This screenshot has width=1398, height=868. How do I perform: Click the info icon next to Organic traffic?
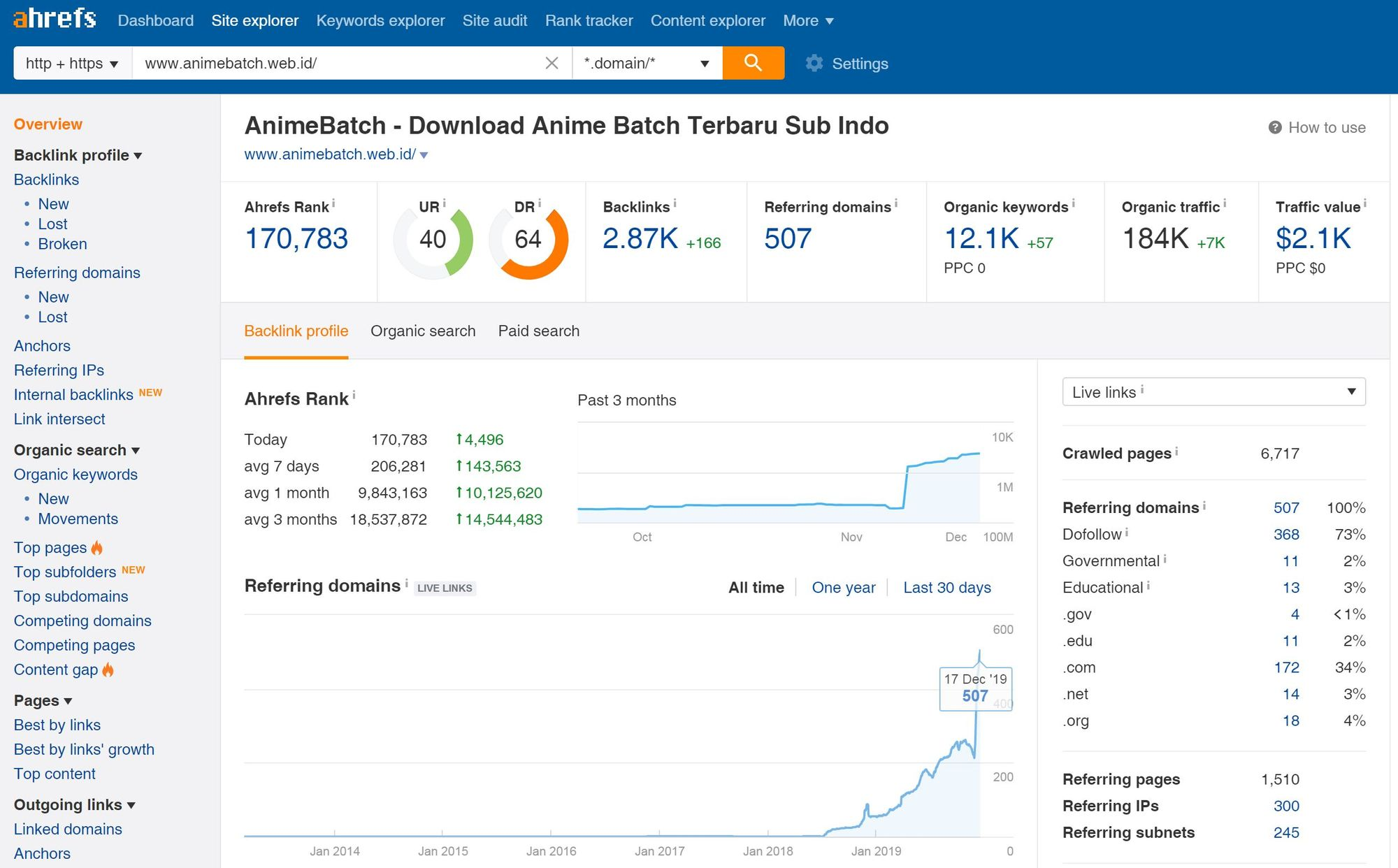1224,203
